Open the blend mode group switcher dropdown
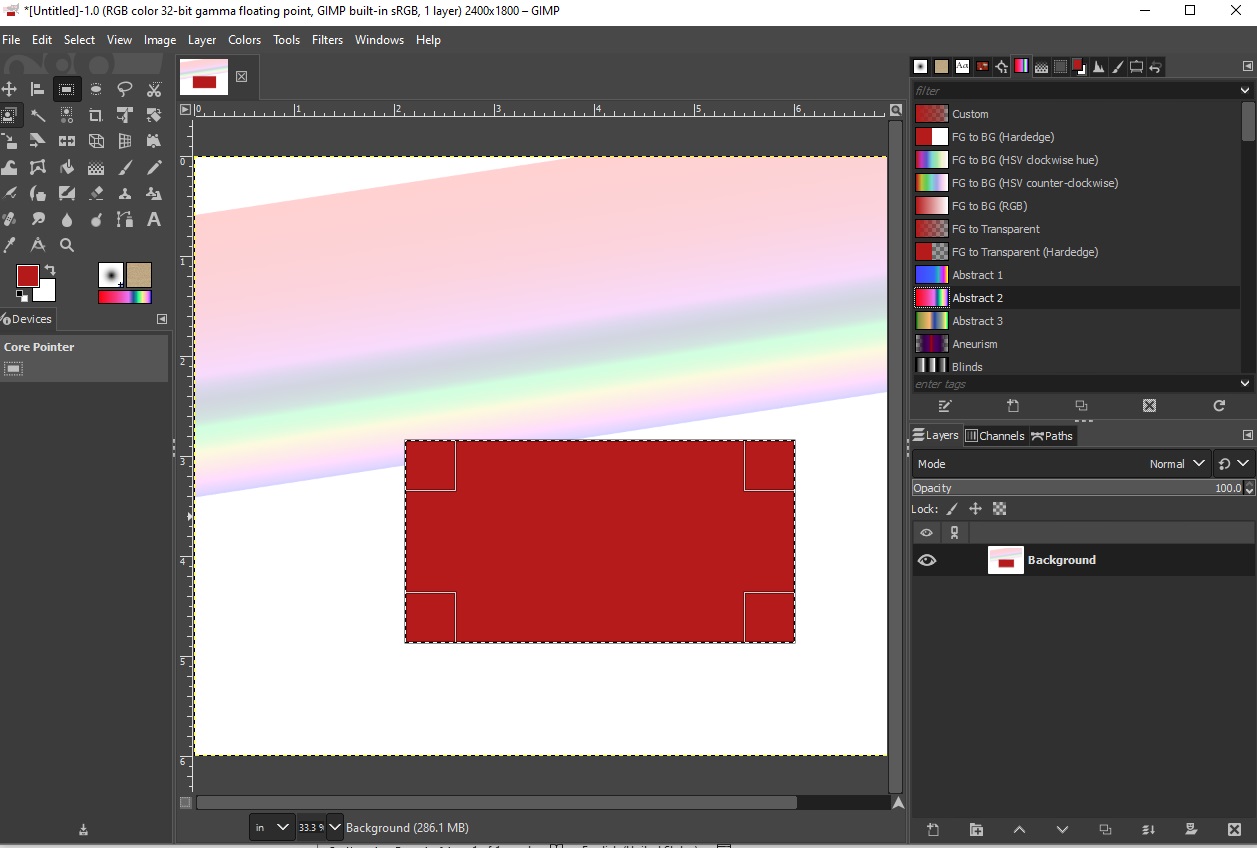This screenshot has width=1257, height=848. click(x=1234, y=464)
